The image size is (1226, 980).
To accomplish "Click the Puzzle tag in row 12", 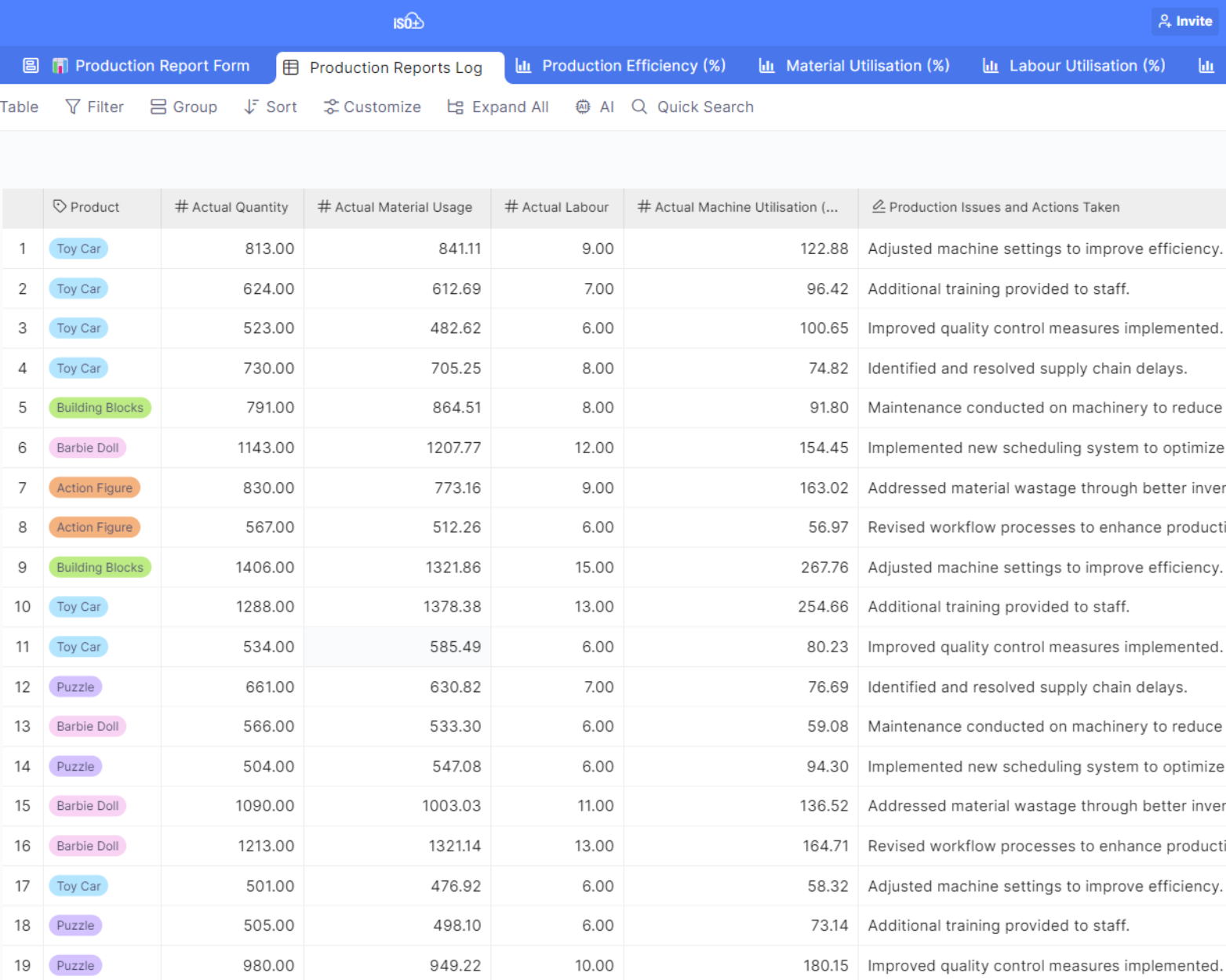I will [x=75, y=687].
